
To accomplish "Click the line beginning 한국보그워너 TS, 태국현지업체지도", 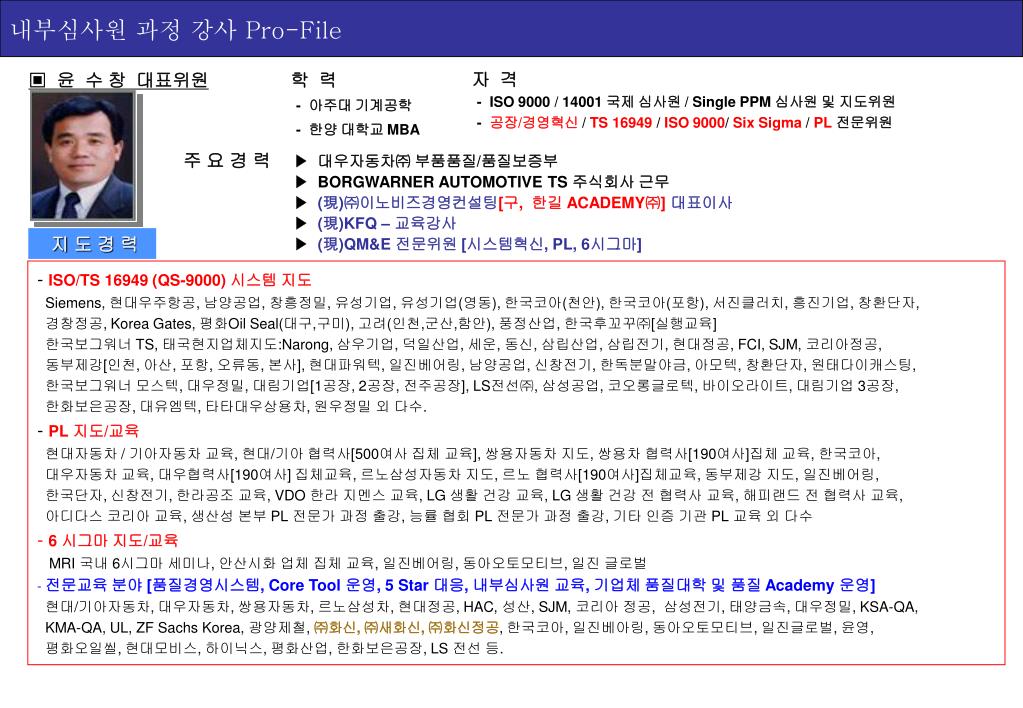I will pos(463,345).
